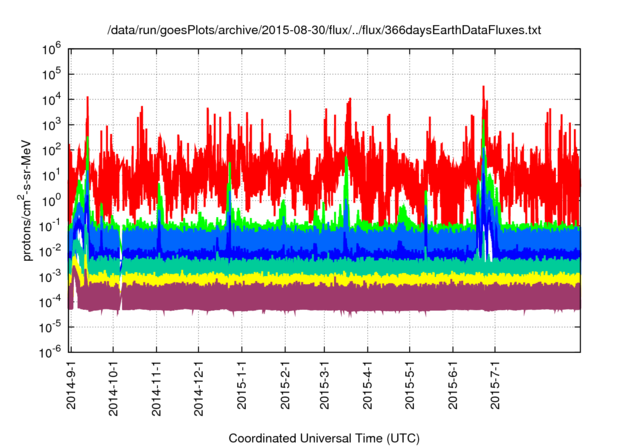
Task: Click the 10^-3 y-axis tick label
Action: [50, 277]
